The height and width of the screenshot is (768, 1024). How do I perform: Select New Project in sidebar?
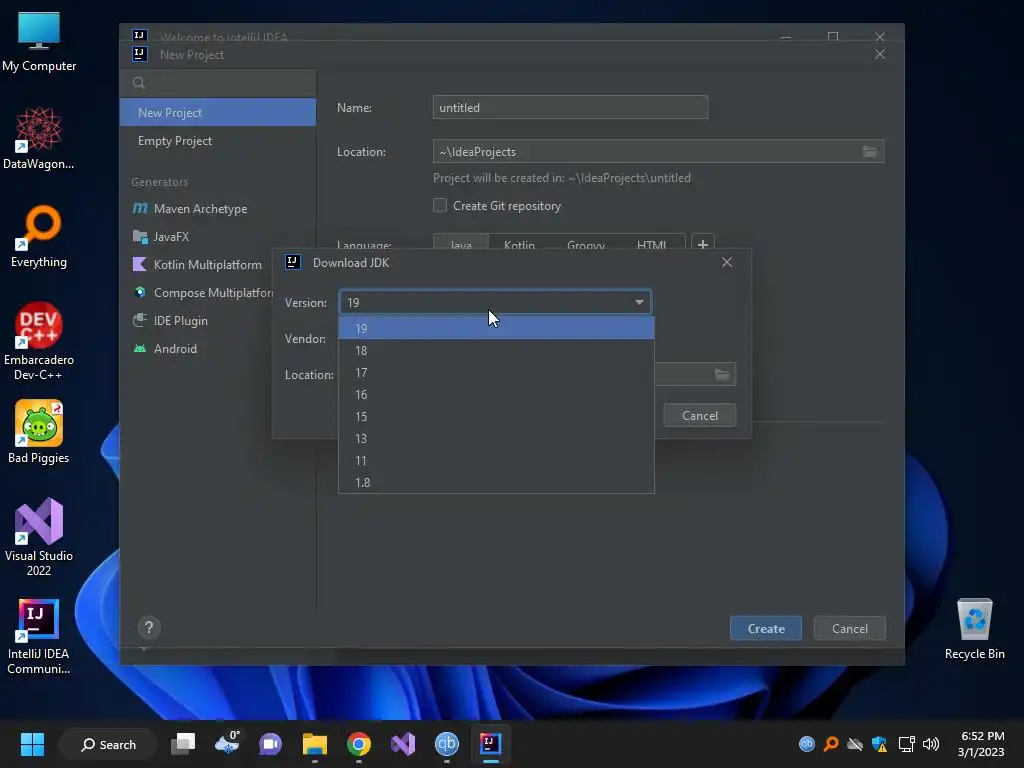coord(218,112)
